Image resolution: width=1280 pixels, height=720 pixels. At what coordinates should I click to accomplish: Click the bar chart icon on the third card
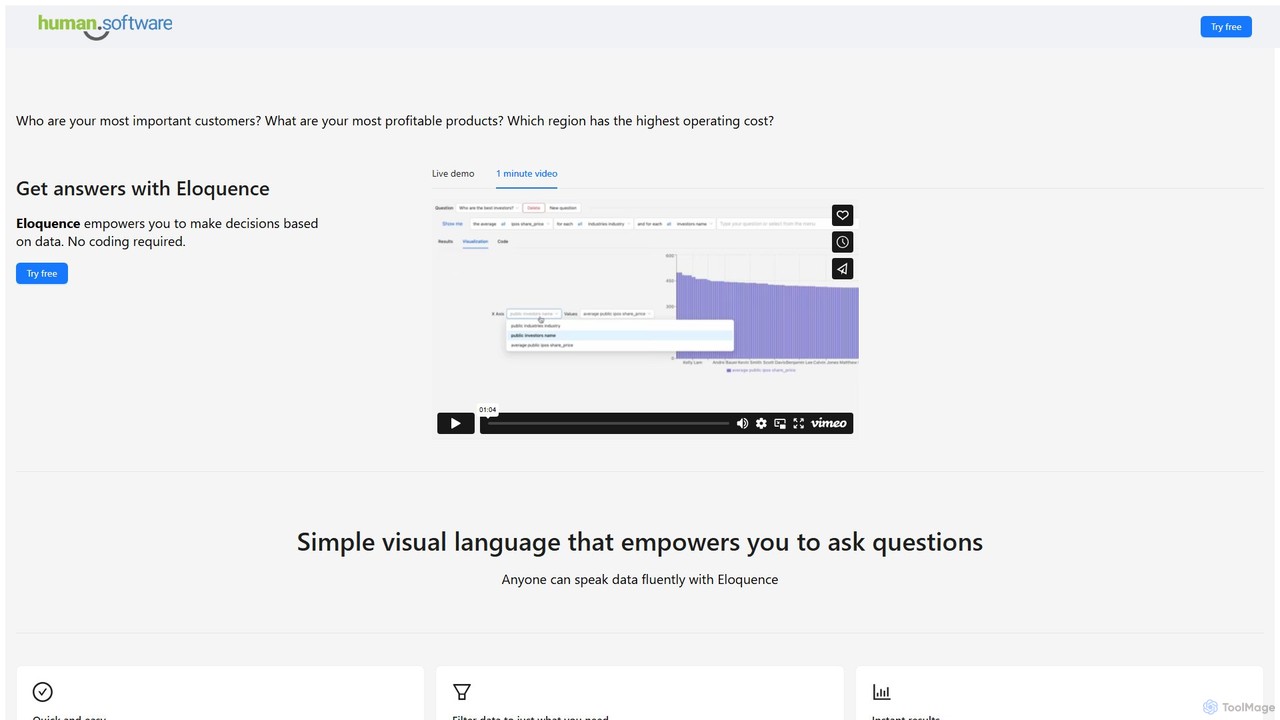click(881, 691)
